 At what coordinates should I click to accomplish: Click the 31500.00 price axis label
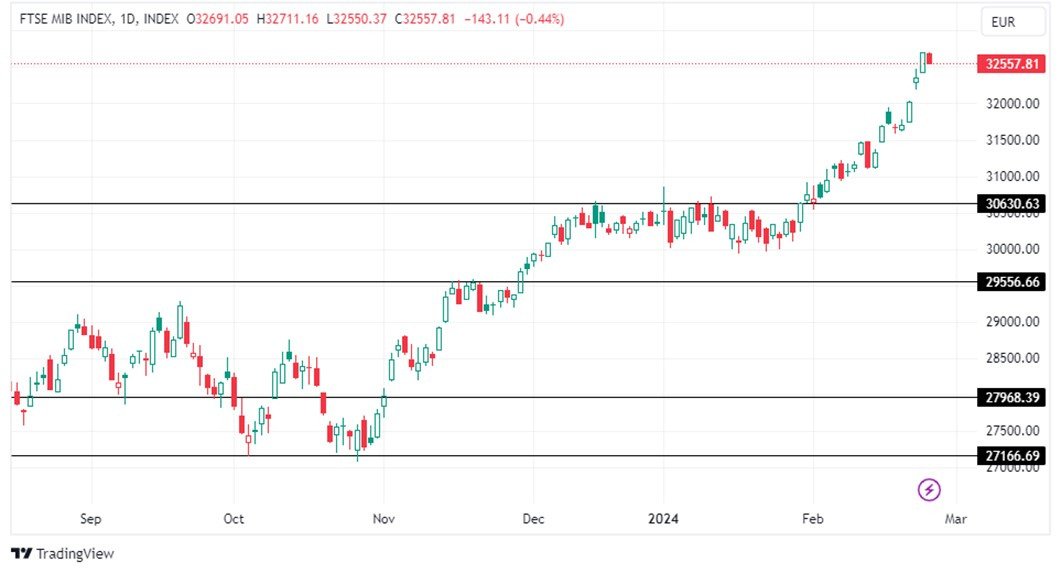point(1012,140)
